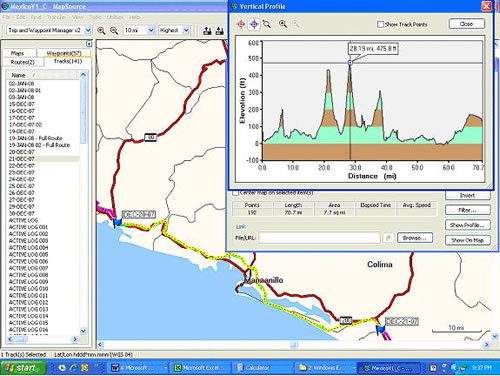Activate the zoom-area tool in Vertical Profile
Image resolution: width=500 pixels, height=376 pixels.
click(267, 24)
